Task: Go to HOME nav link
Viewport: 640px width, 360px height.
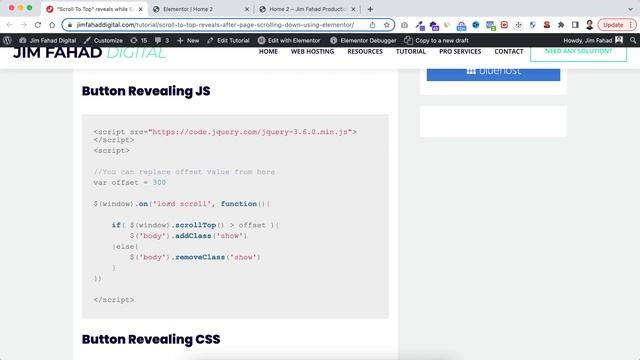Action: (x=268, y=51)
